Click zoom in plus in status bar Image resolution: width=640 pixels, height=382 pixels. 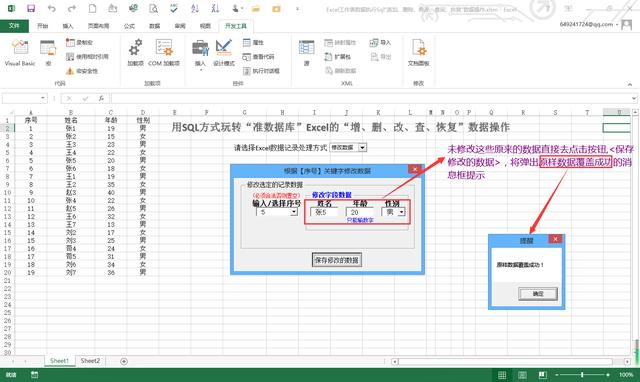pyautogui.click(x=608, y=375)
